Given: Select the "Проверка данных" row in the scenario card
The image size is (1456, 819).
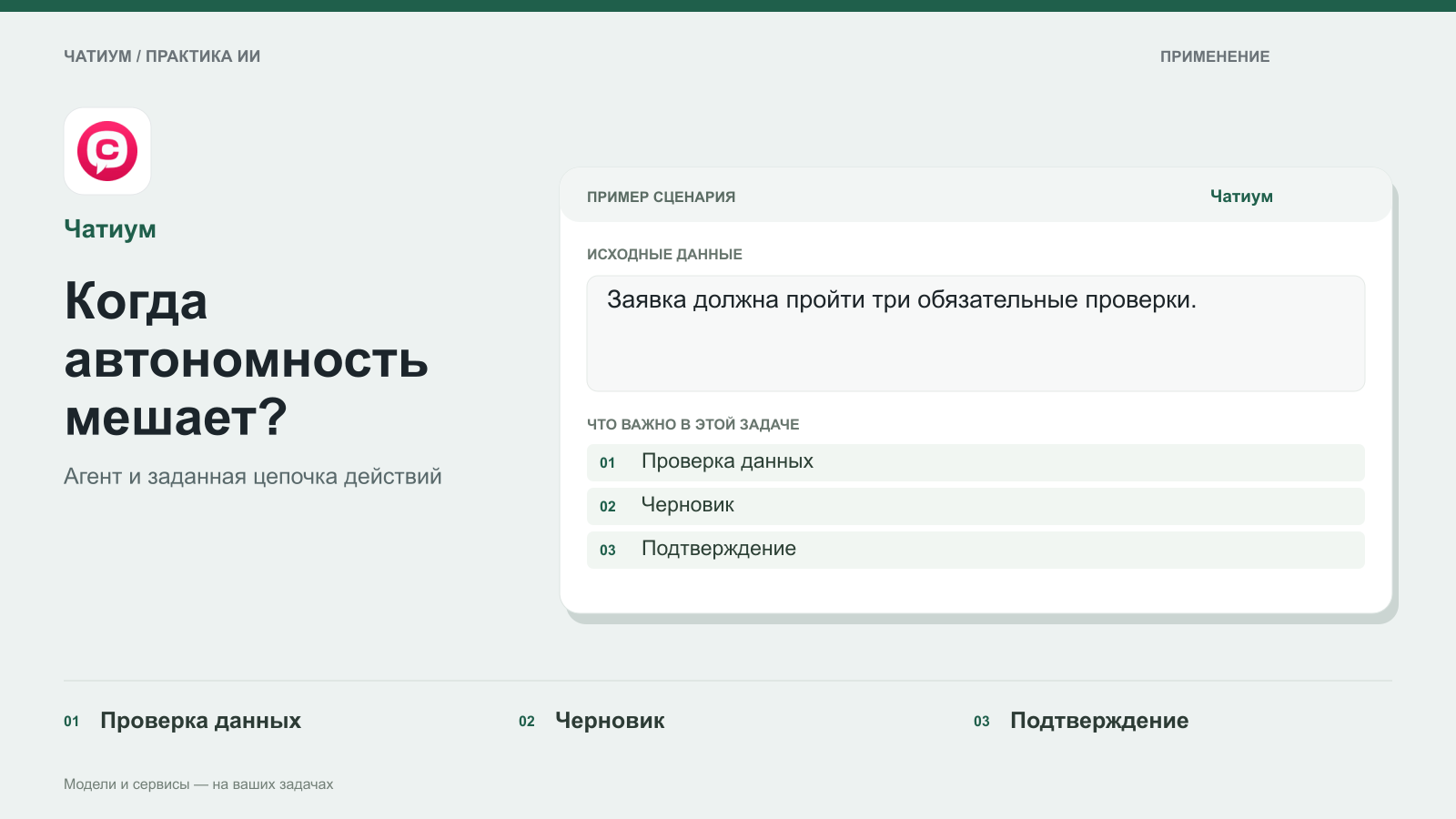Looking at the screenshot, I should click(x=976, y=462).
